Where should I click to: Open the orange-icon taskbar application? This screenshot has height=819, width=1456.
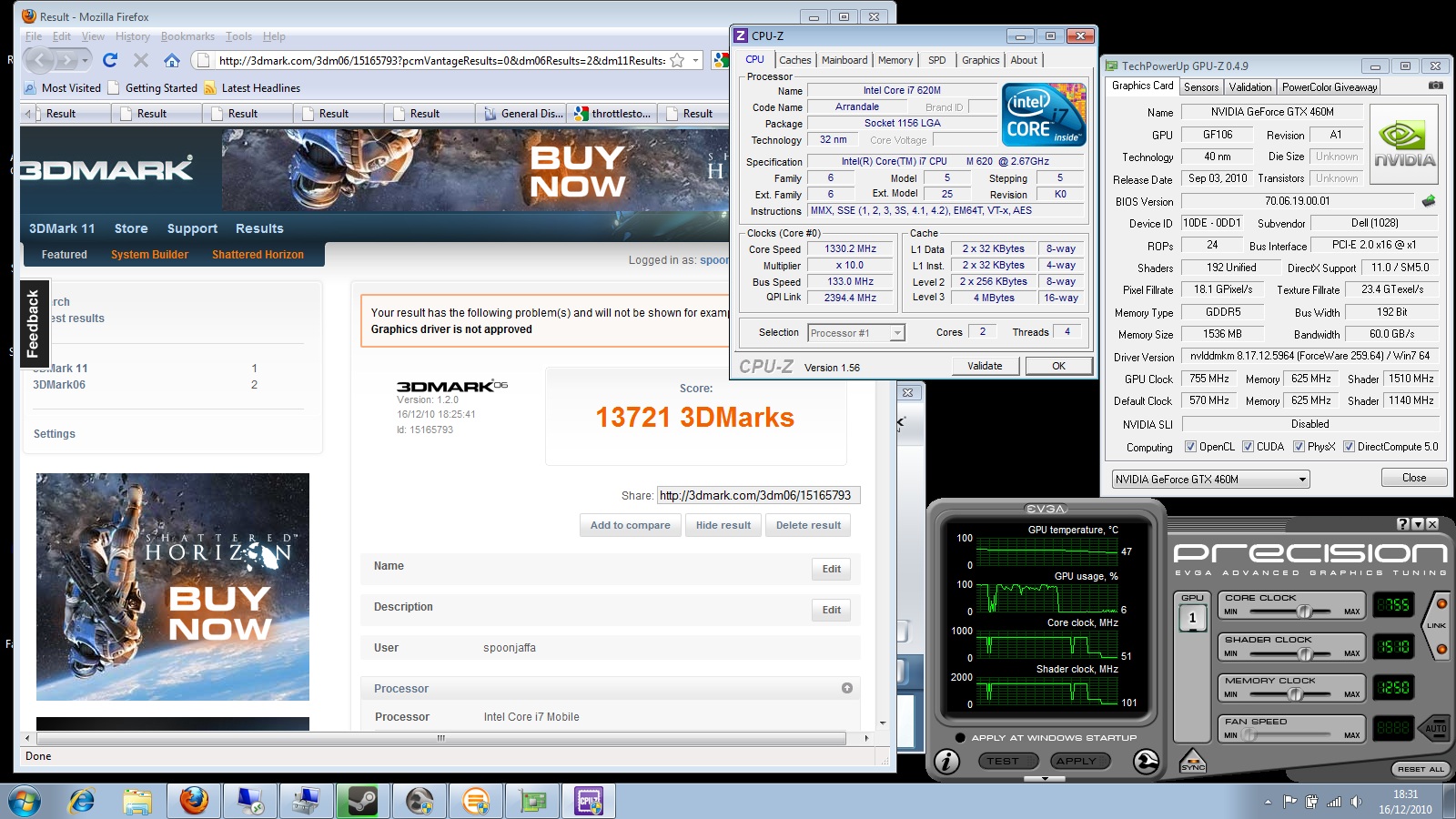pyautogui.click(x=476, y=801)
